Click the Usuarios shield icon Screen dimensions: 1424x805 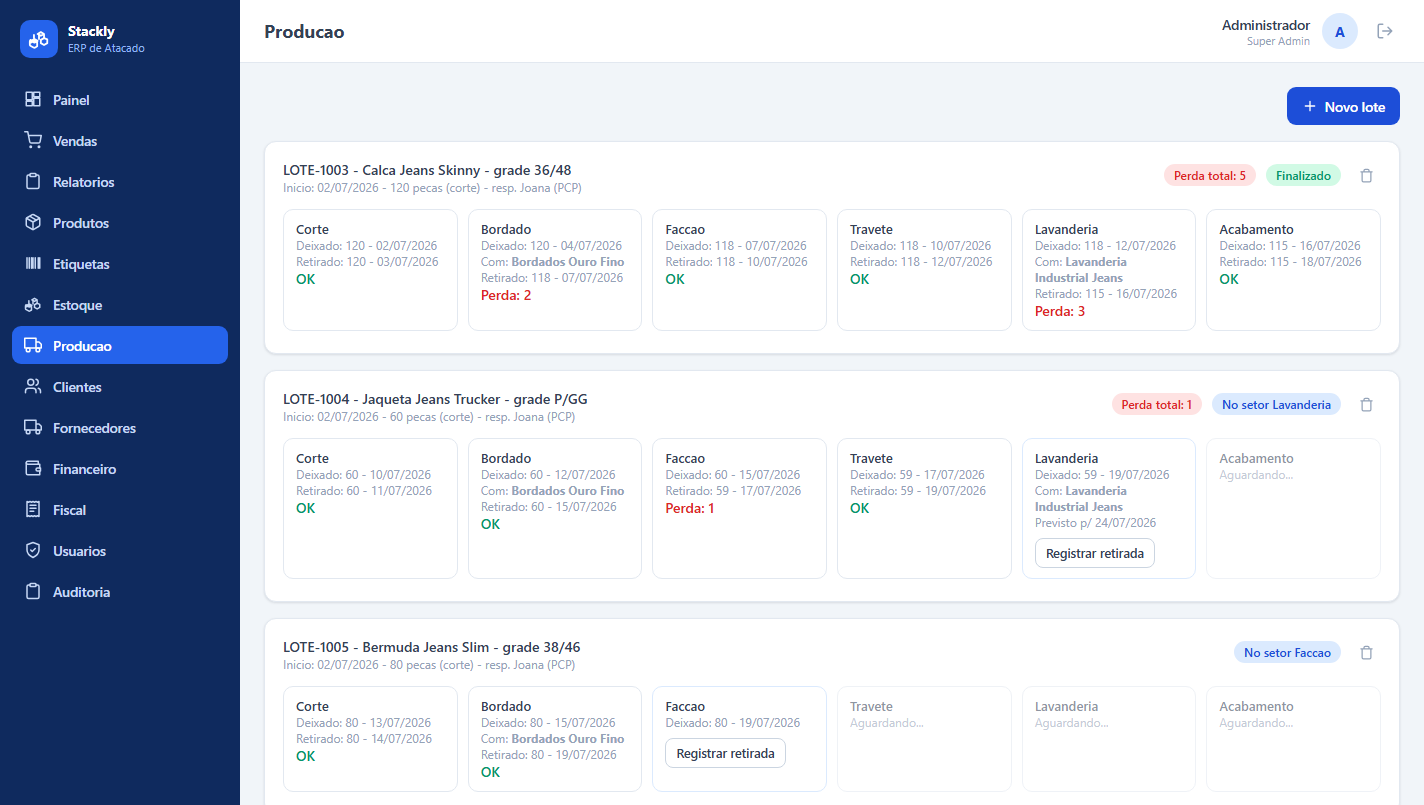click(33, 551)
